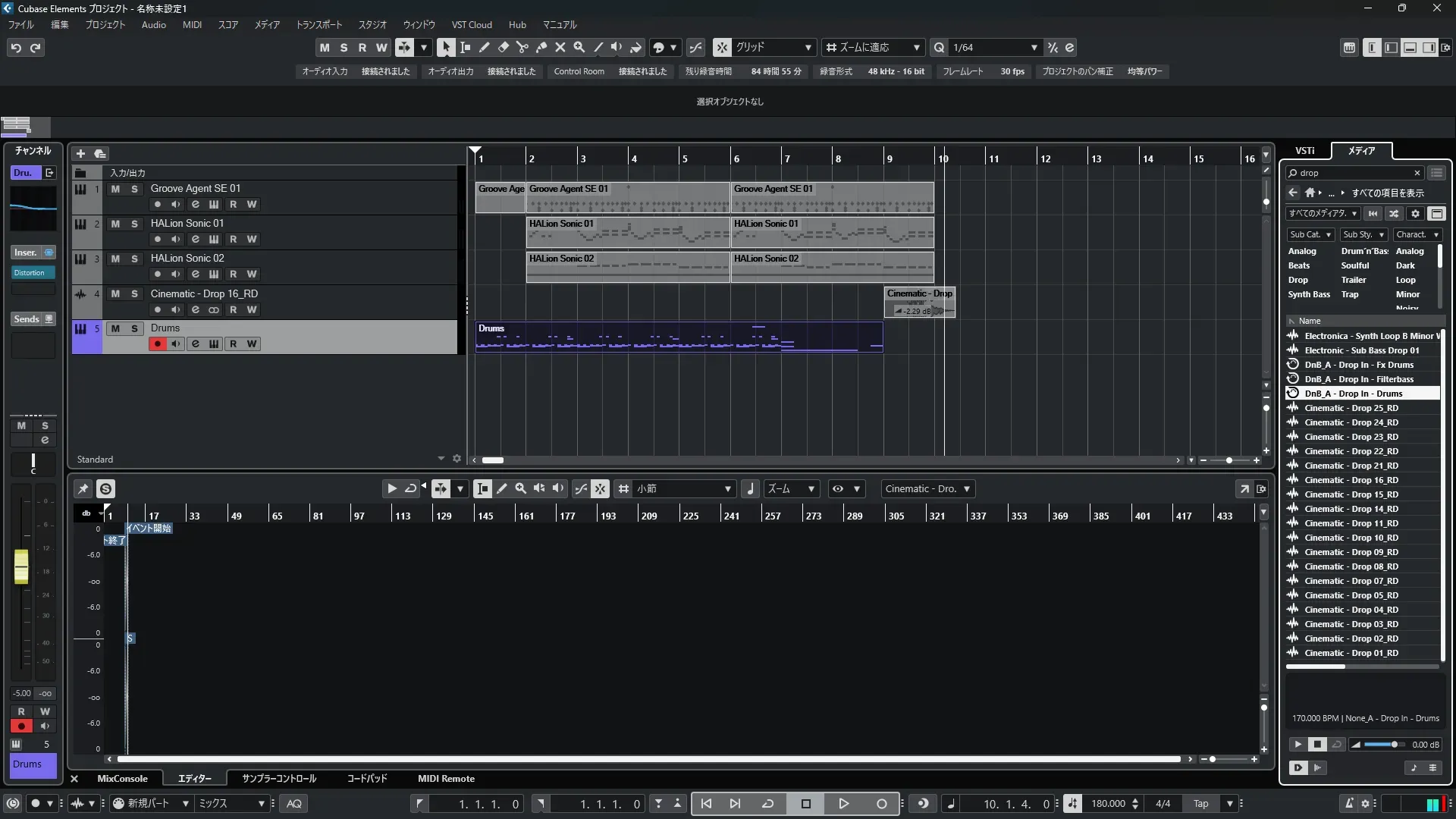The image size is (1456, 819).
Task: Adjust the media preview volume slider
Action: tap(1394, 745)
